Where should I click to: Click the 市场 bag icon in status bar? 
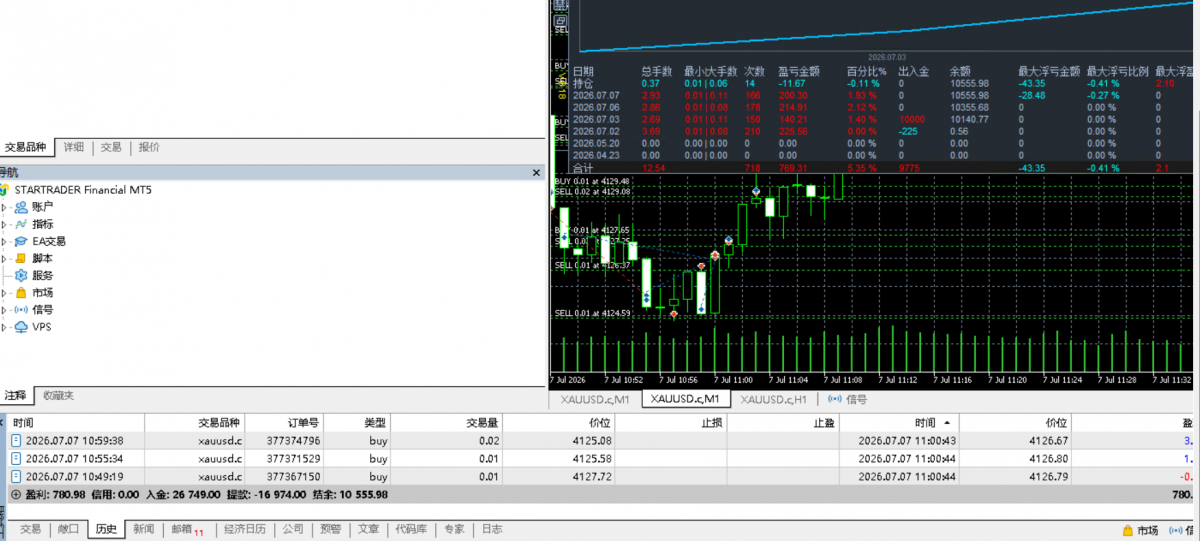click(1127, 530)
